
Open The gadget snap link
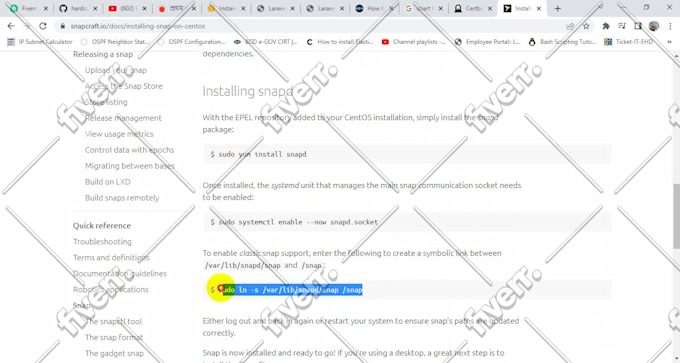tap(114, 353)
